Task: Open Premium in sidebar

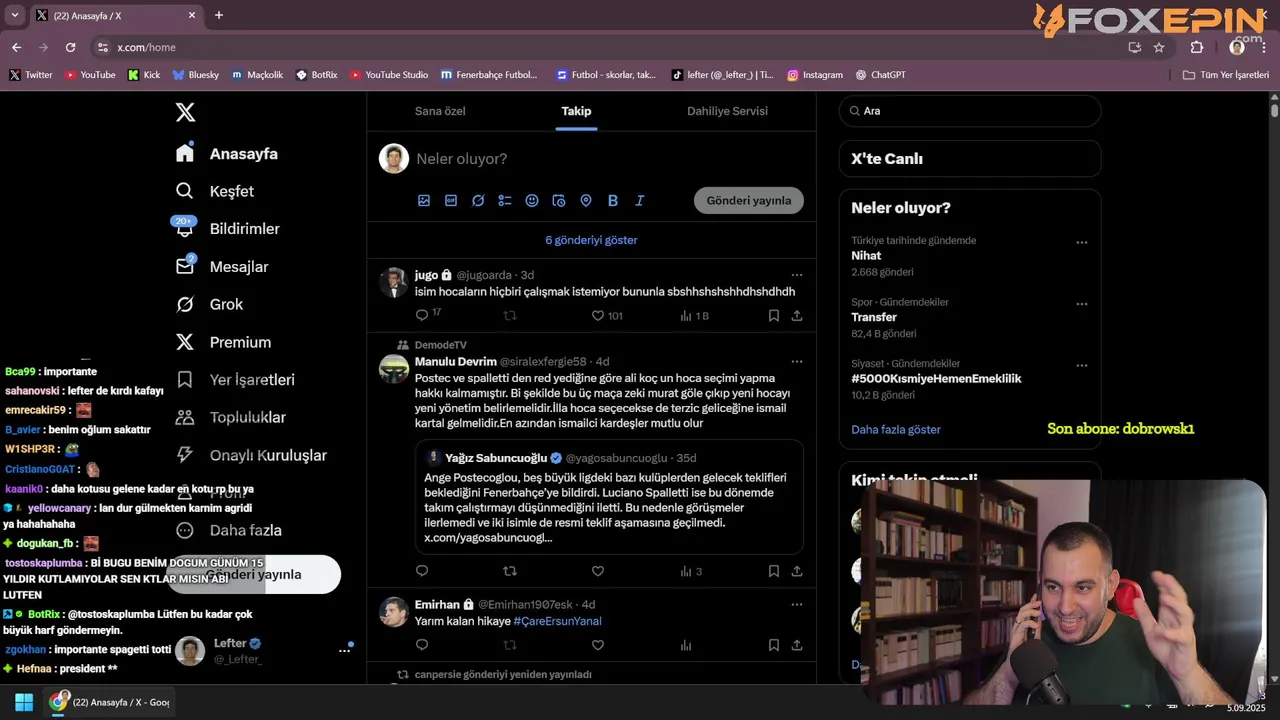Action: (223, 342)
